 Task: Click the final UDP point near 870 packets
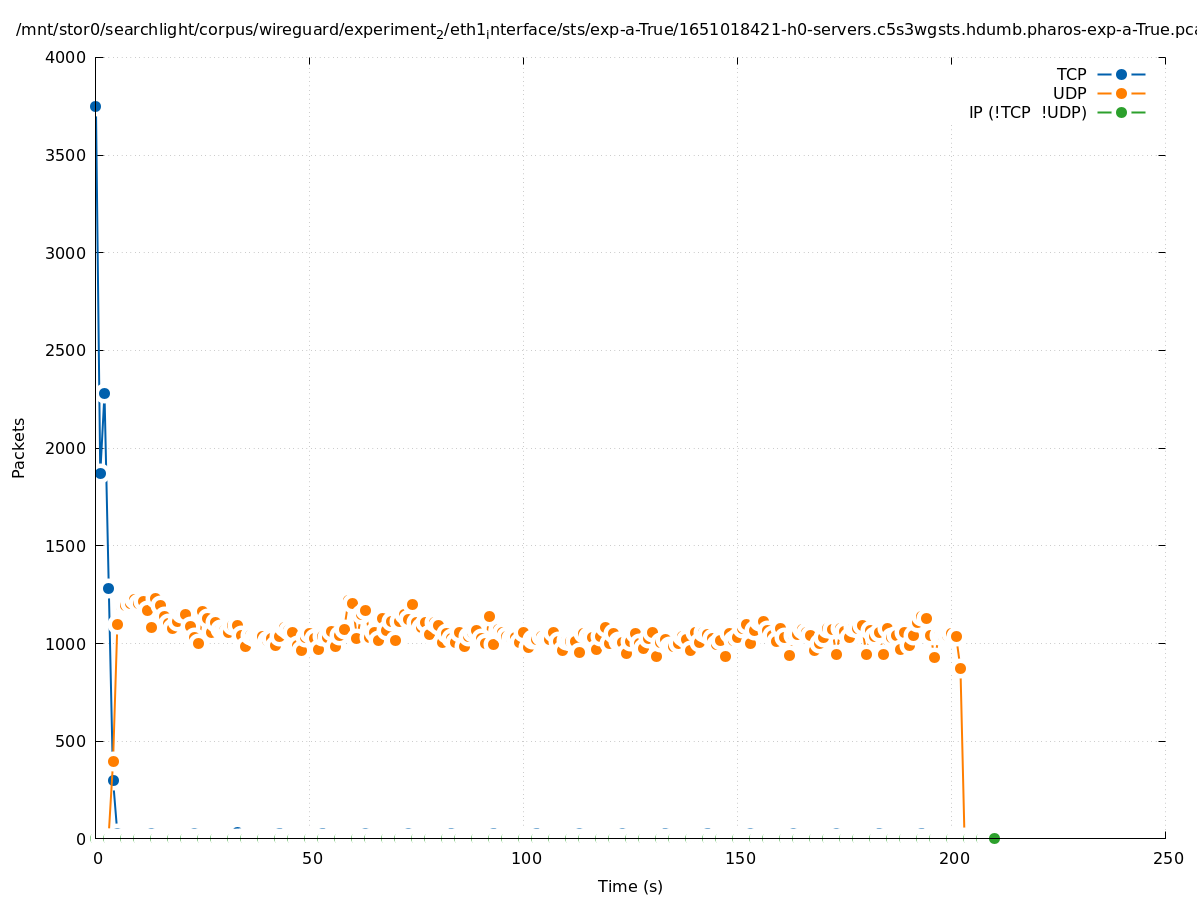coord(960,668)
